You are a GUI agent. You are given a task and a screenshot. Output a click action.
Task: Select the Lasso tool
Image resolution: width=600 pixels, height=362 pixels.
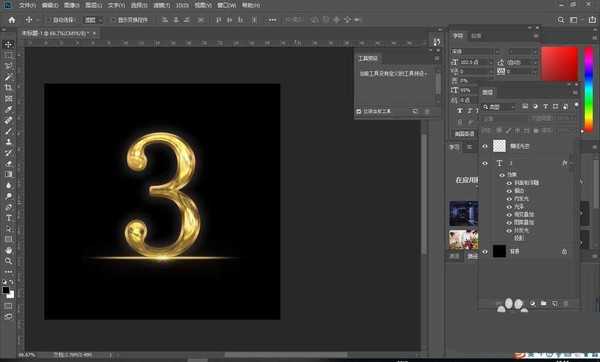(x=8, y=66)
